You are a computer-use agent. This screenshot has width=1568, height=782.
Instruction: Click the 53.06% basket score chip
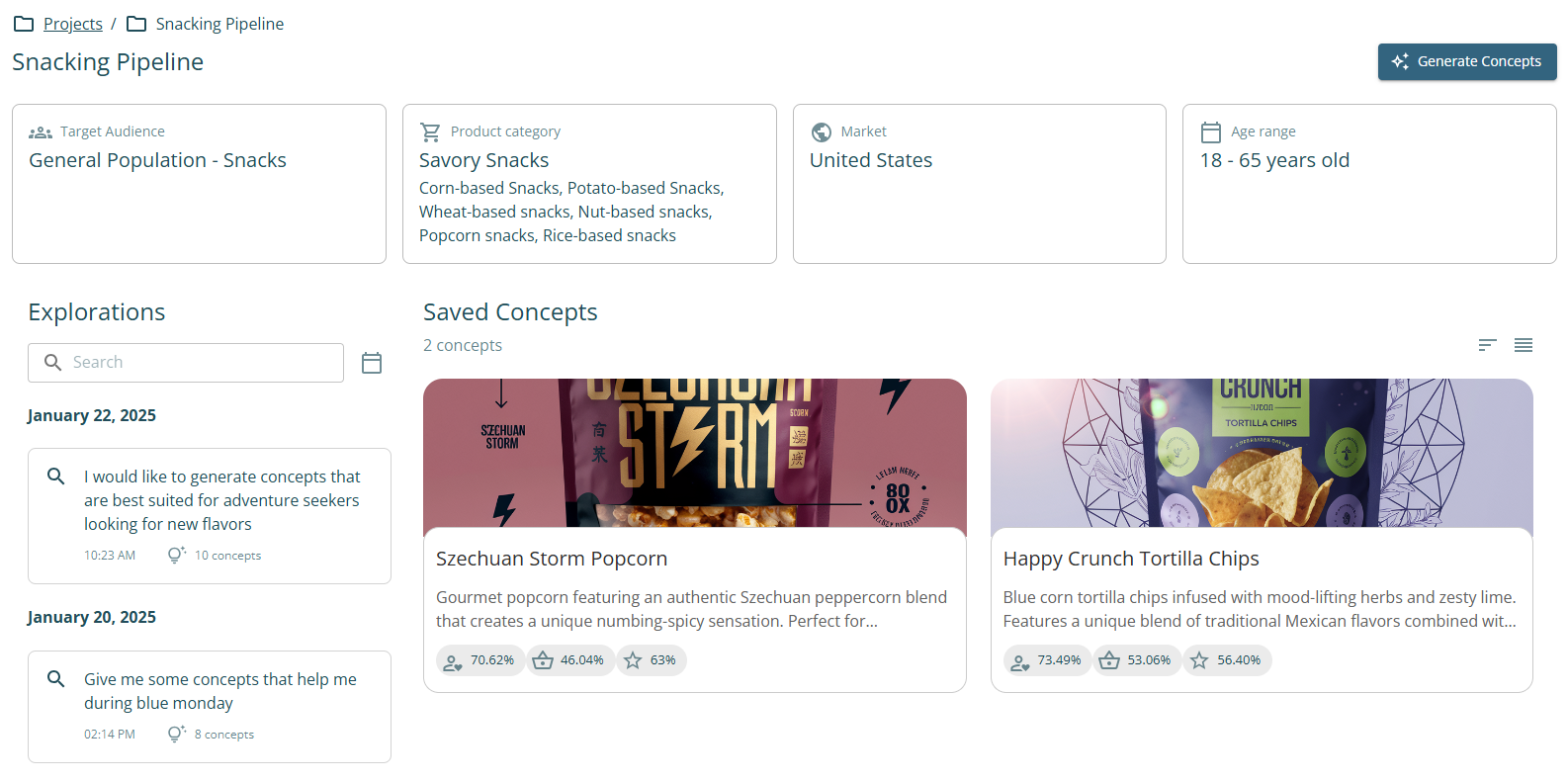coord(1137,660)
